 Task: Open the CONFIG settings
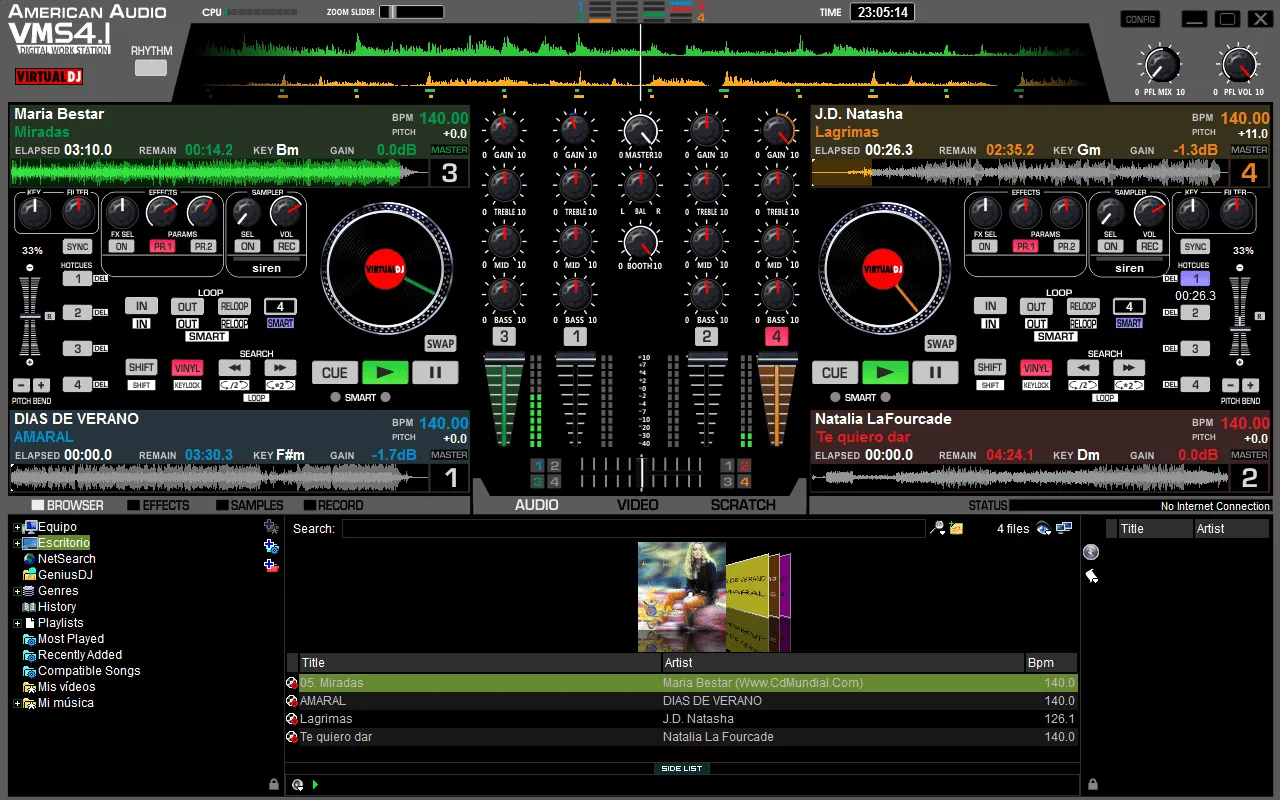(1139, 18)
